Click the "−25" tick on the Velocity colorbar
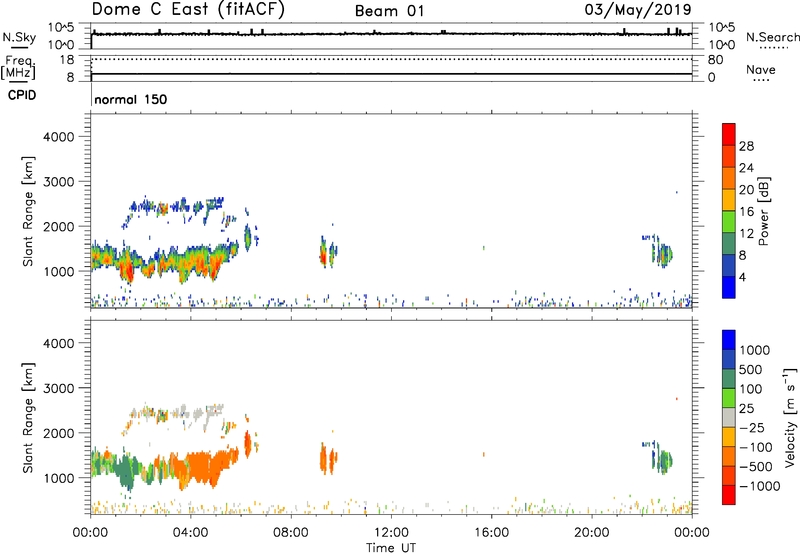This screenshot has width=800, height=554. (x=752, y=427)
